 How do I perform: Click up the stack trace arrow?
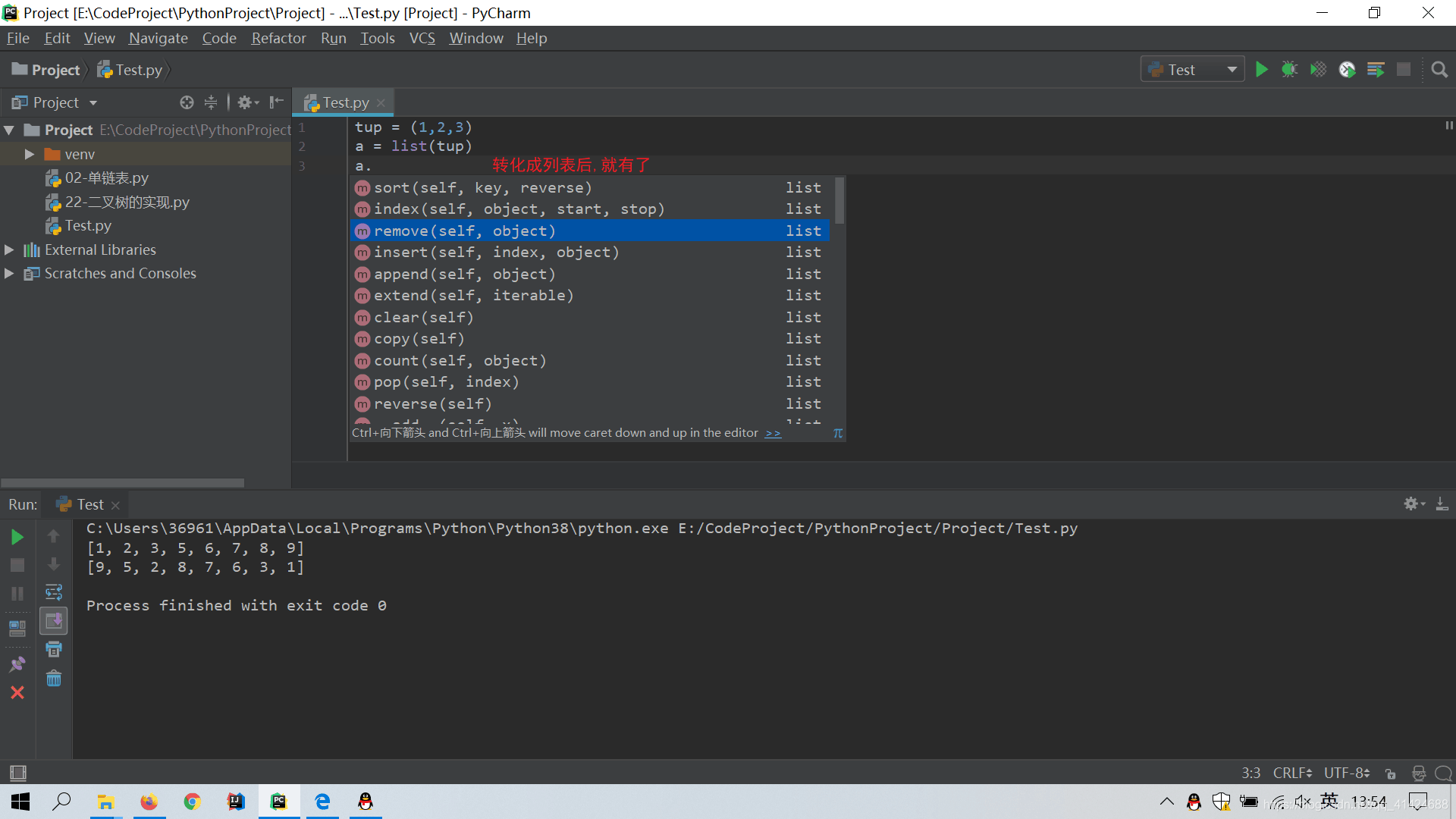[53, 536]
